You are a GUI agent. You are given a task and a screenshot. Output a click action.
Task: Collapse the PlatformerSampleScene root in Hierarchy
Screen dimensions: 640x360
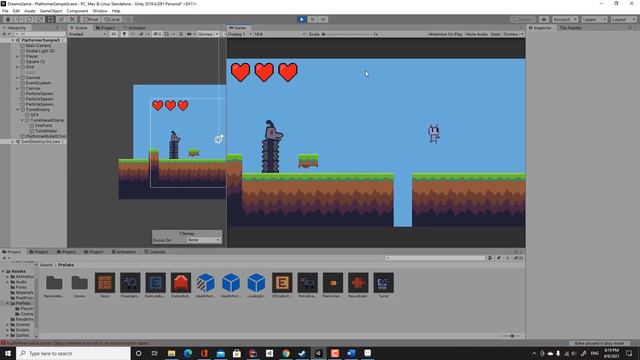pyautogui.click(x=13, y=40)
